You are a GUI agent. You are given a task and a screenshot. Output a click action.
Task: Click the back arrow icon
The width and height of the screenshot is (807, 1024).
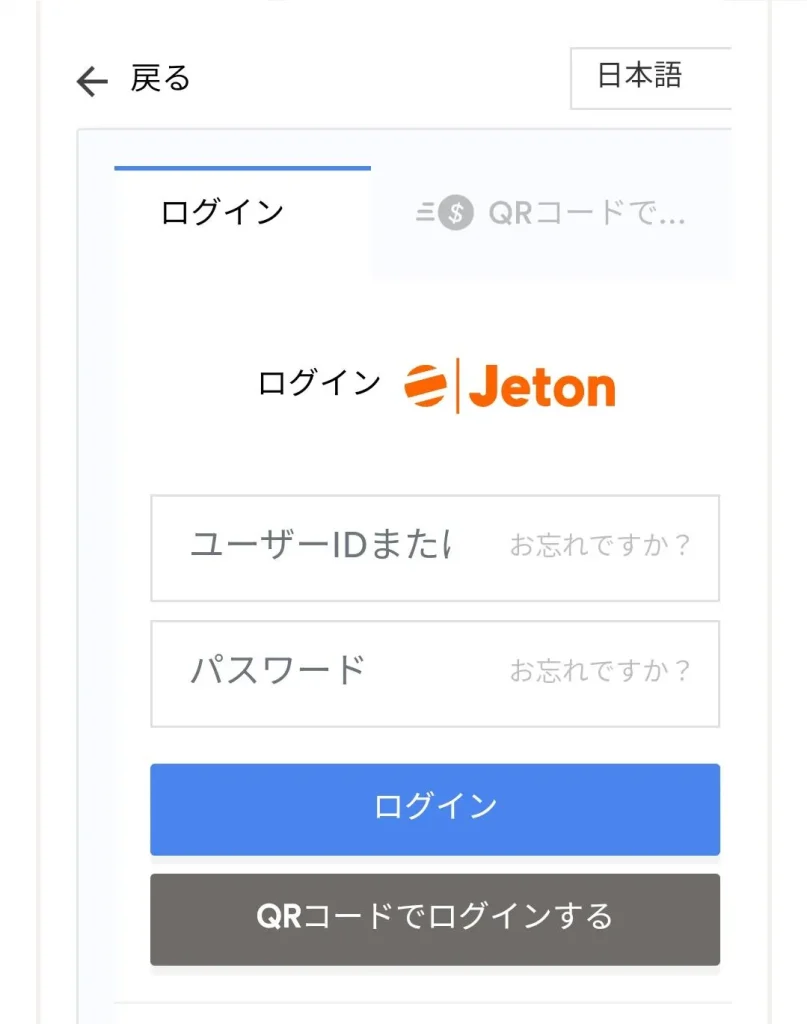coord(92,81)
